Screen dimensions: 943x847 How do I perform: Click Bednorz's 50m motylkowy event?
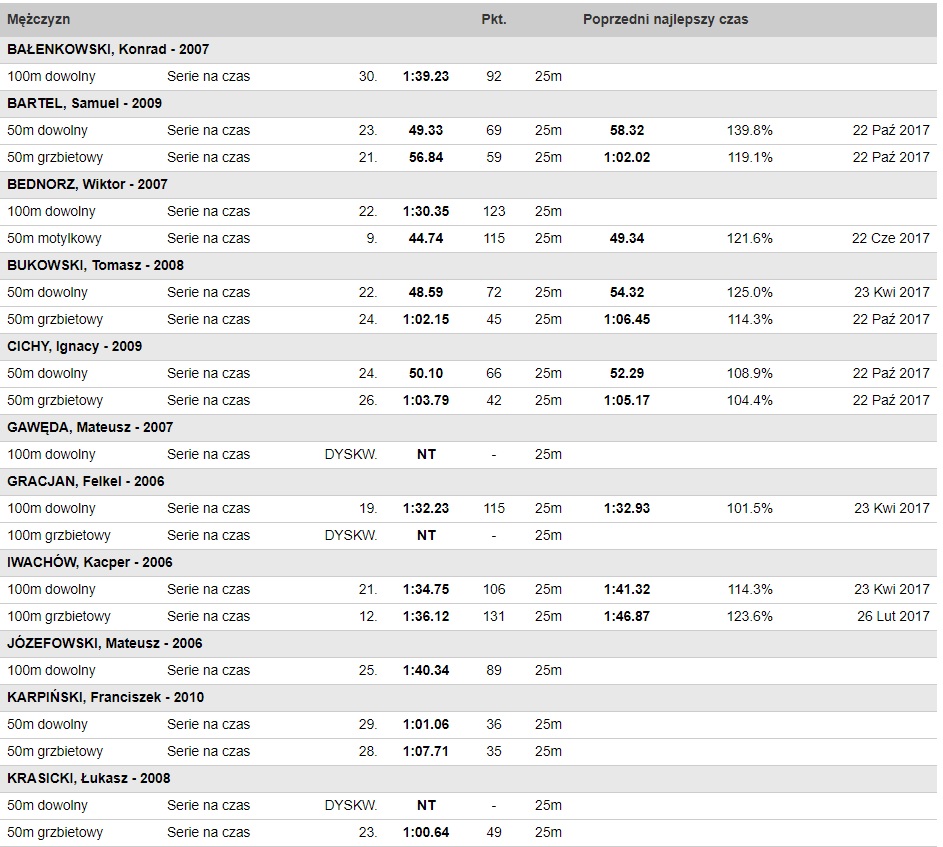pos(54,238)
